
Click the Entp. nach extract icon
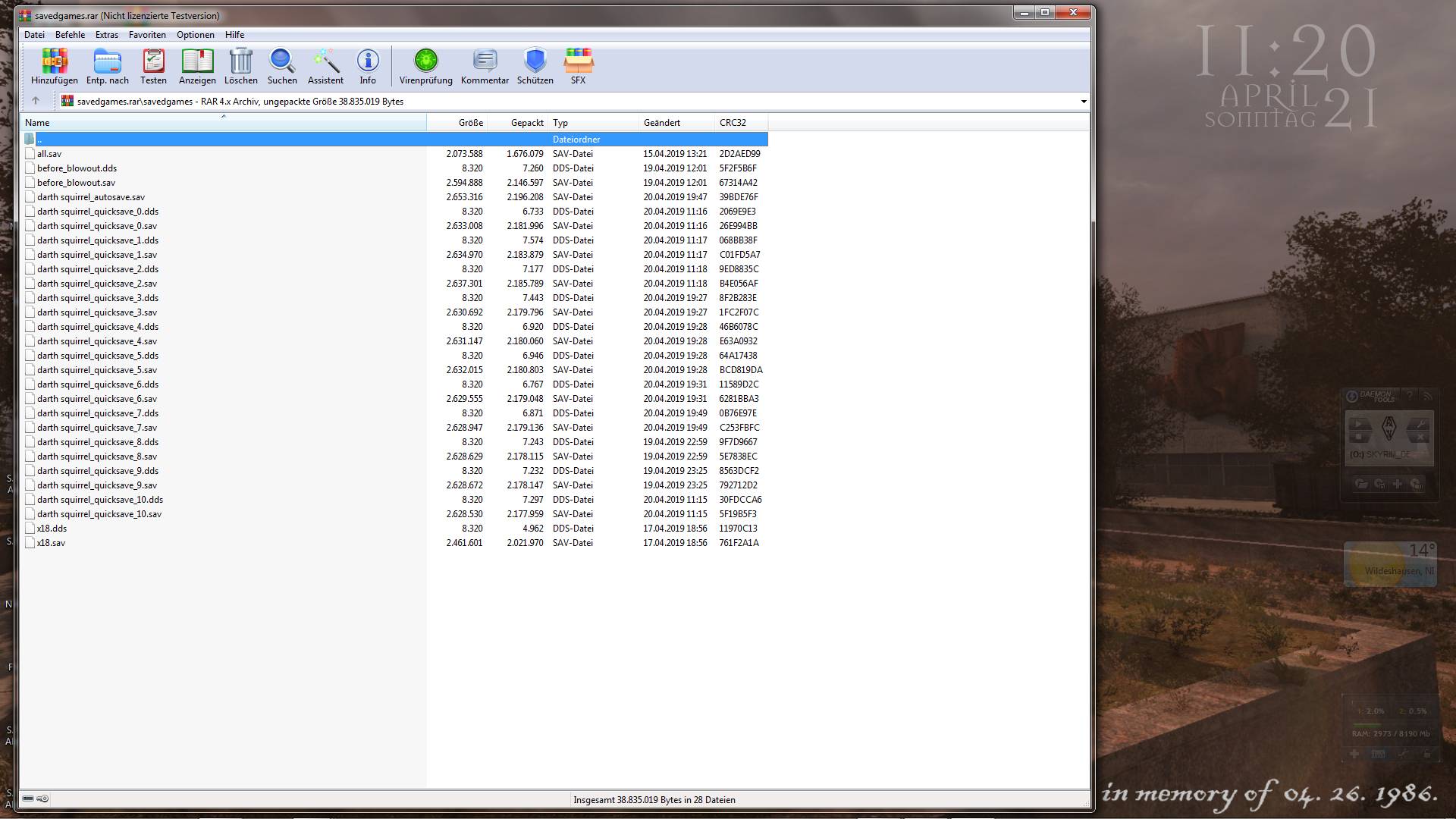point(107,66)
